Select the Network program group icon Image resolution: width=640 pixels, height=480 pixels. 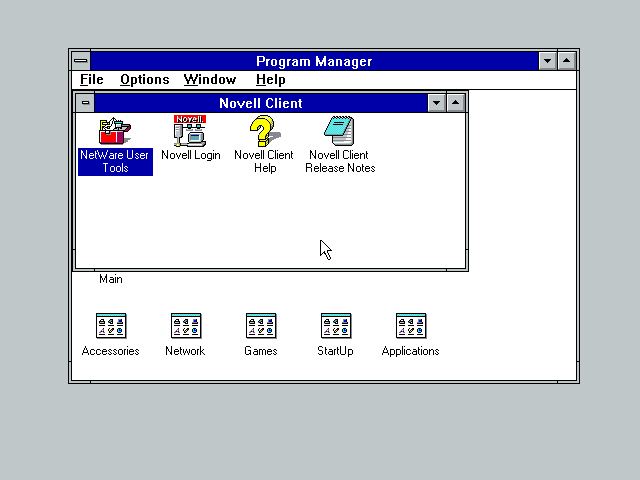point(186,326)
